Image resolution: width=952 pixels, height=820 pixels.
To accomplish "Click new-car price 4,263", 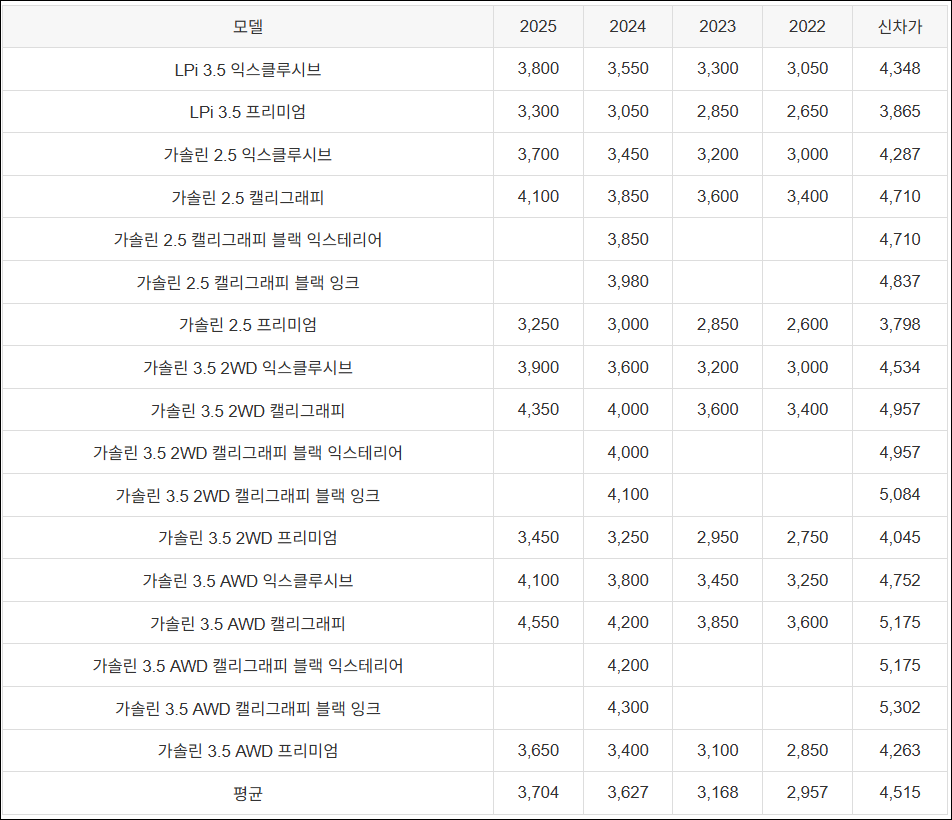I will coord(900,750).
